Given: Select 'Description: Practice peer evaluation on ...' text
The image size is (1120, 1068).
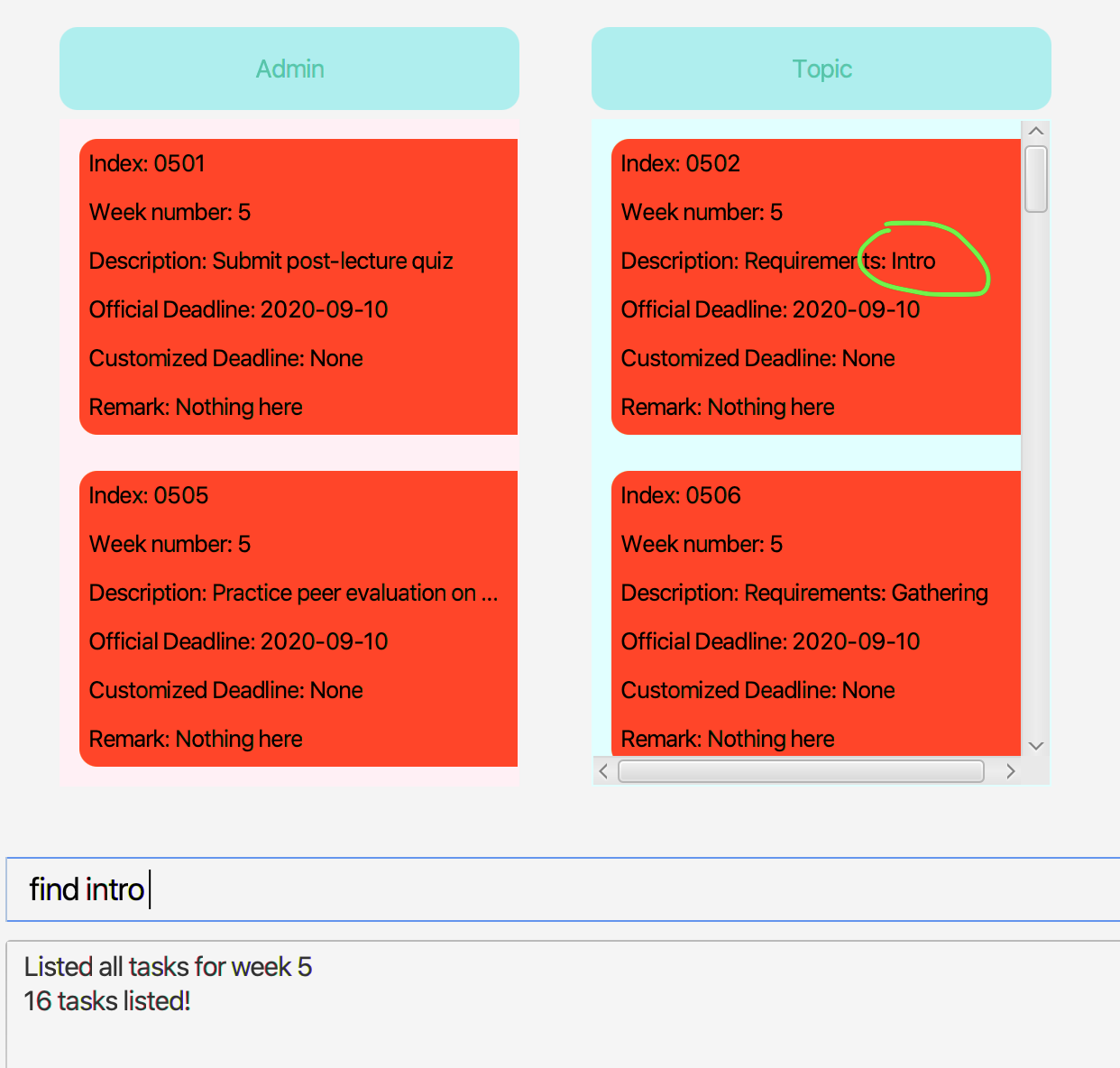Looking at the screenshot, I should click(293, 593).
